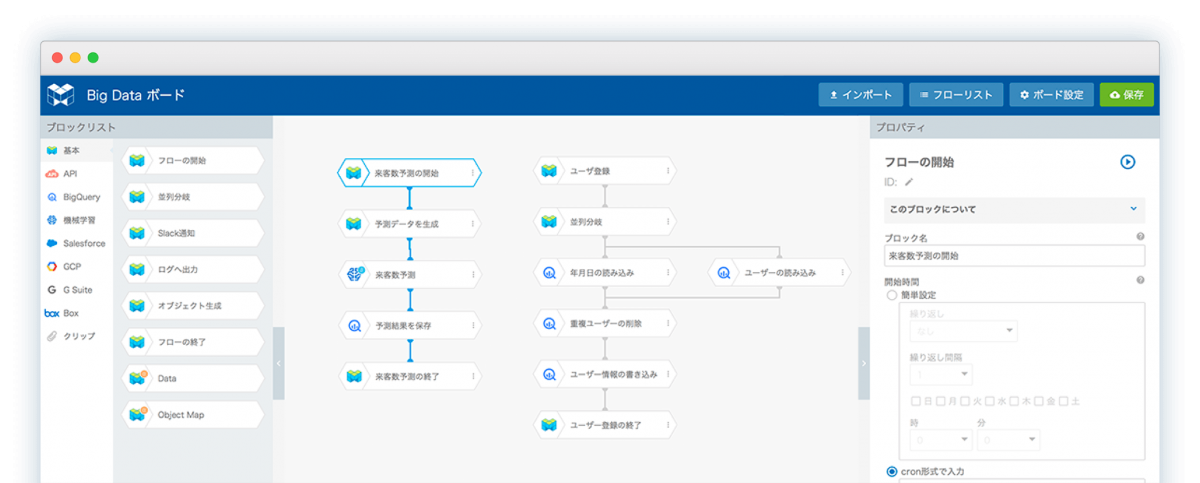
Task: Open the 時 hour dropdown
Action: pyautogui.click(x=940, y=440)
